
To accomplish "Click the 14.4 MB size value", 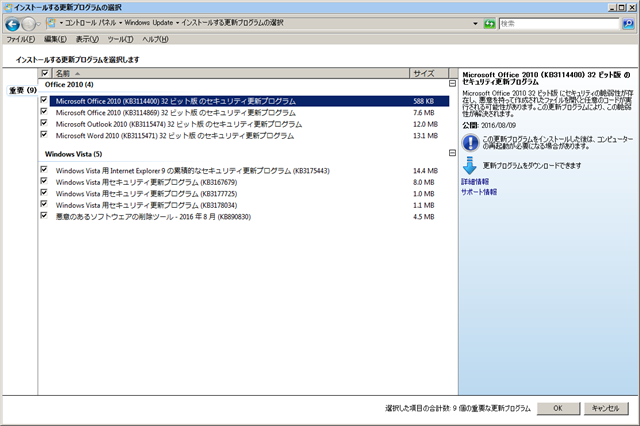I will [425, 171].
